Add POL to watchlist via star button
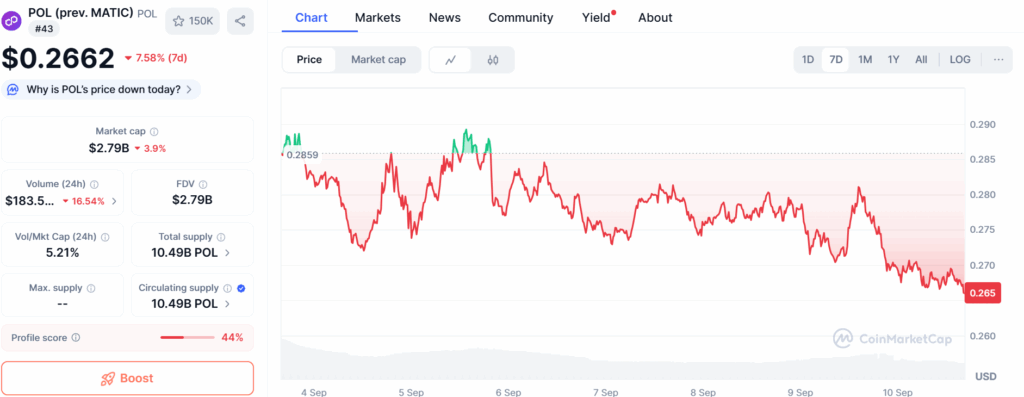1024x397 pixels. click(x=193, y=21)
